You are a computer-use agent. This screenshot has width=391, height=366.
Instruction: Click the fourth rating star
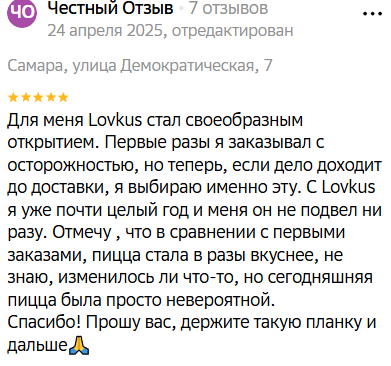point(51,97)
